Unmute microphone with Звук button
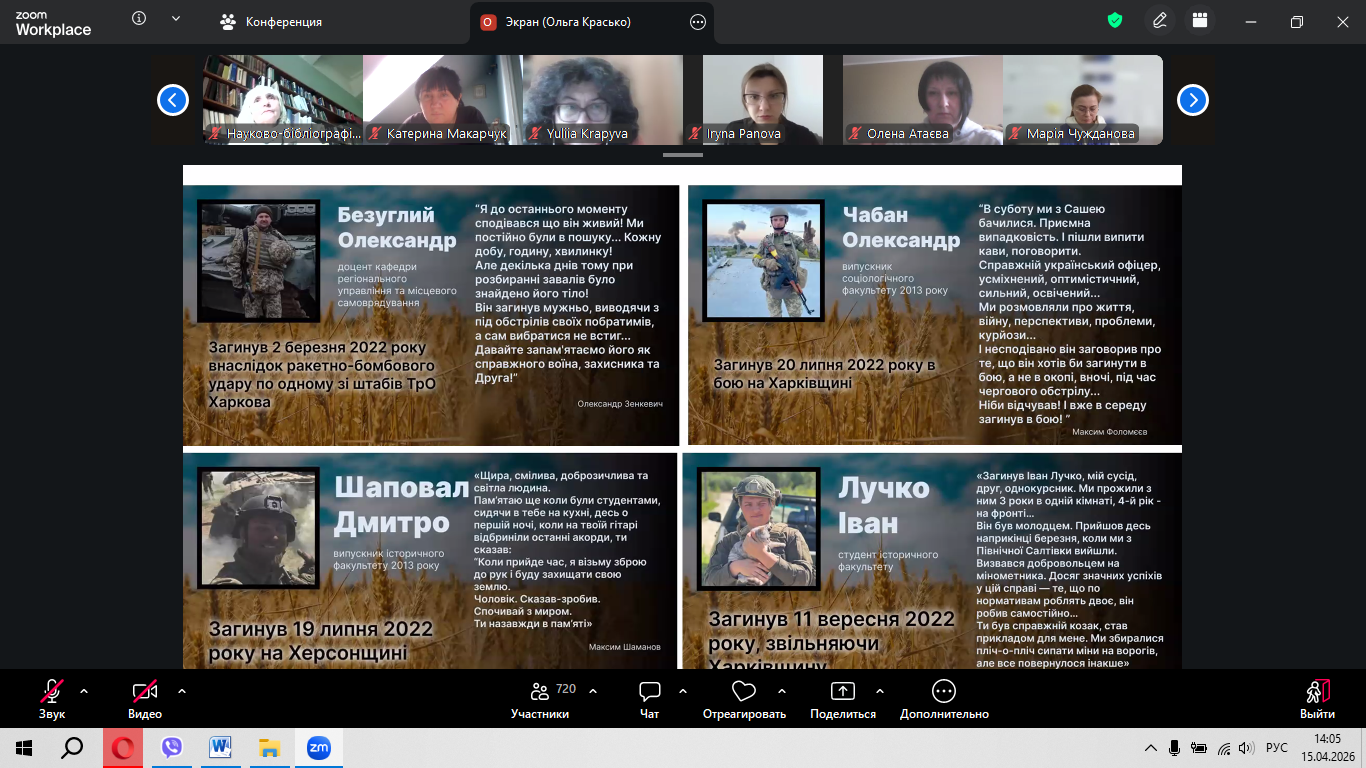The width and height of the screenshot is (1366, 768). coord(52,698)
